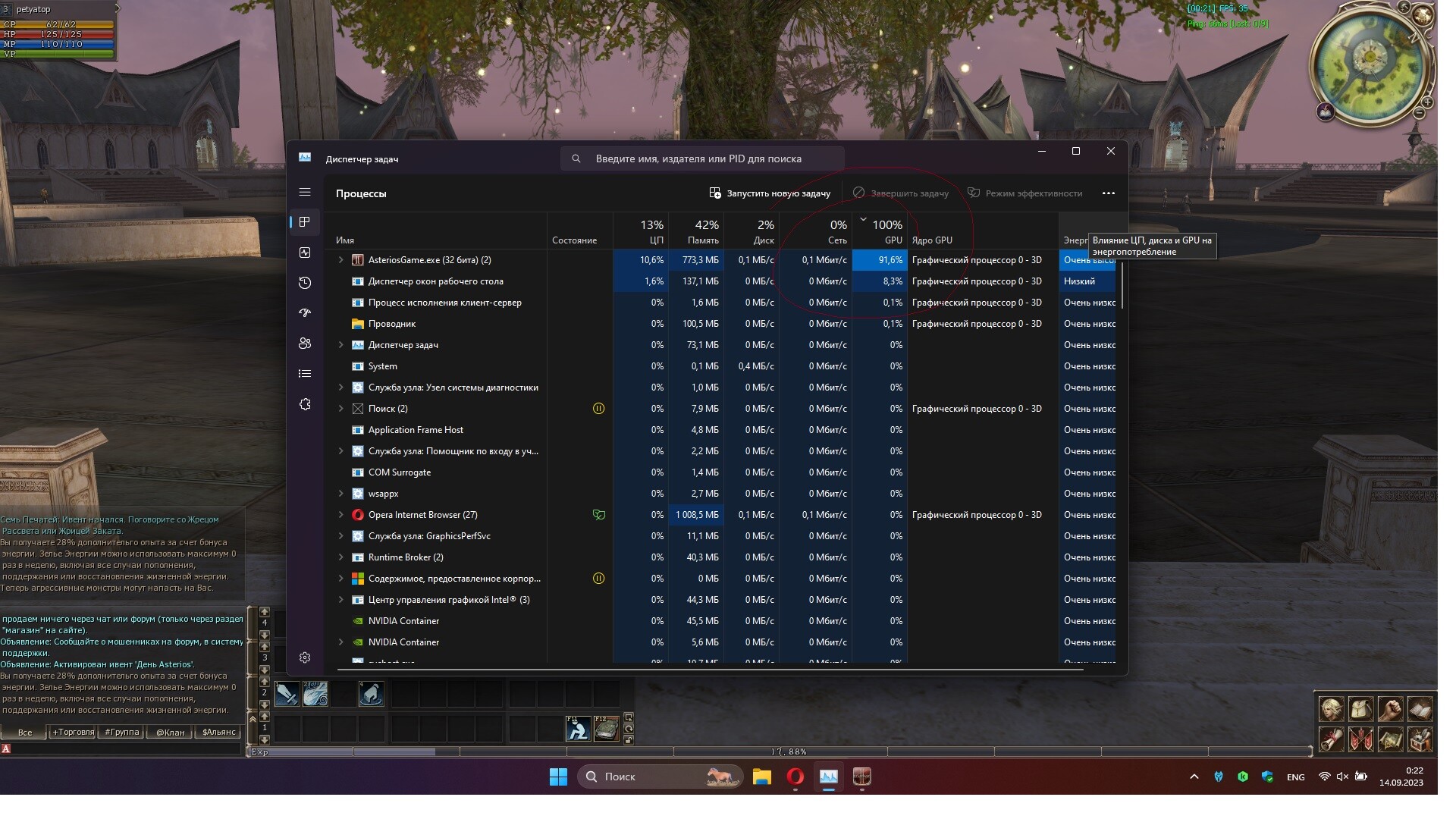The width and height of the screenshot is (1456, 819).
Task: Click efficiency leaf icon on Opera row
Action: (x=598, y=515)
